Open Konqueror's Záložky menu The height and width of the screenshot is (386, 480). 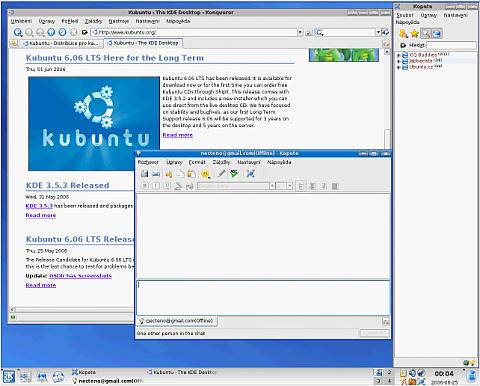[x=93, y=21]
